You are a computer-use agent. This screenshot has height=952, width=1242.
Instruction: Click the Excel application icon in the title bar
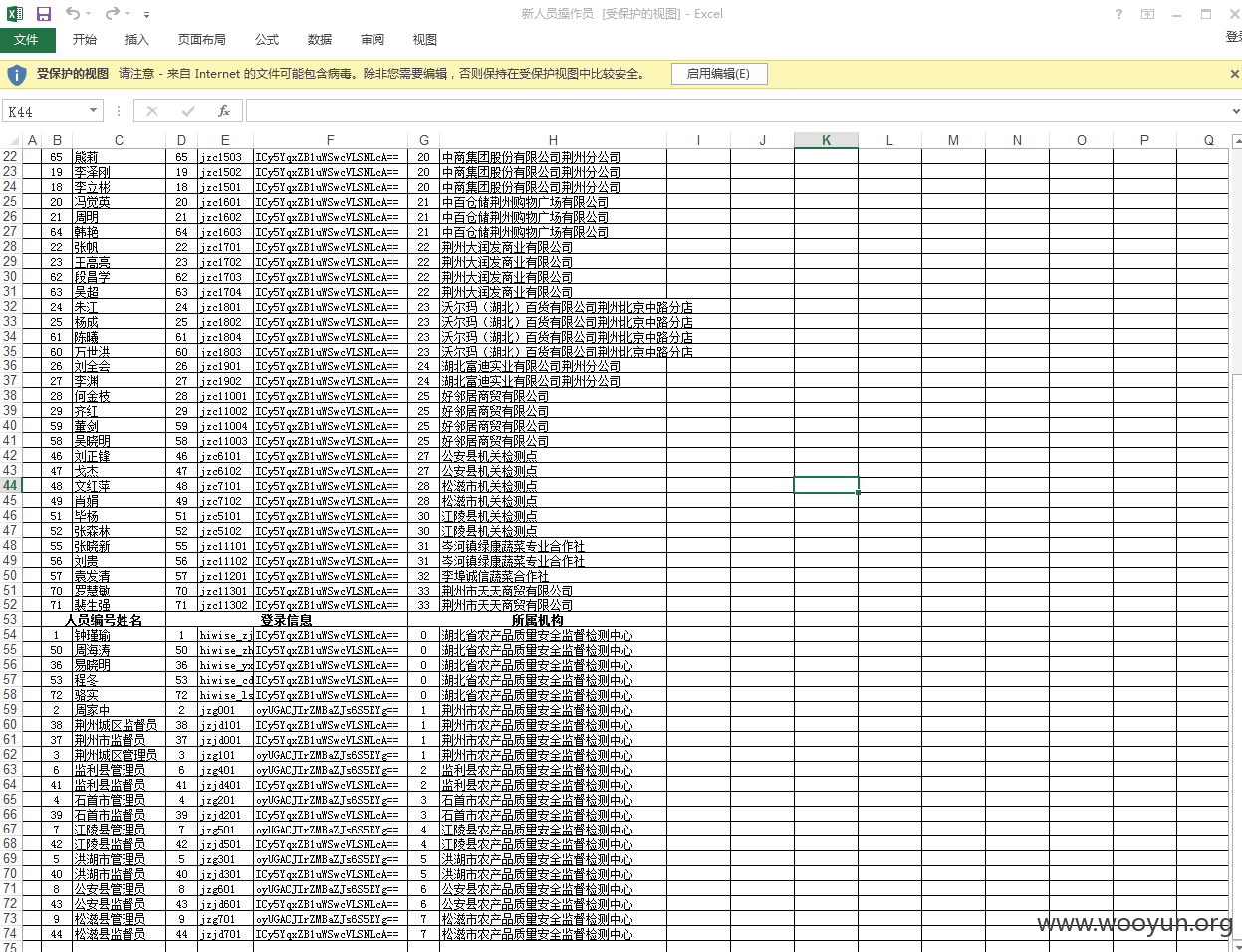(x=15, y=14)
